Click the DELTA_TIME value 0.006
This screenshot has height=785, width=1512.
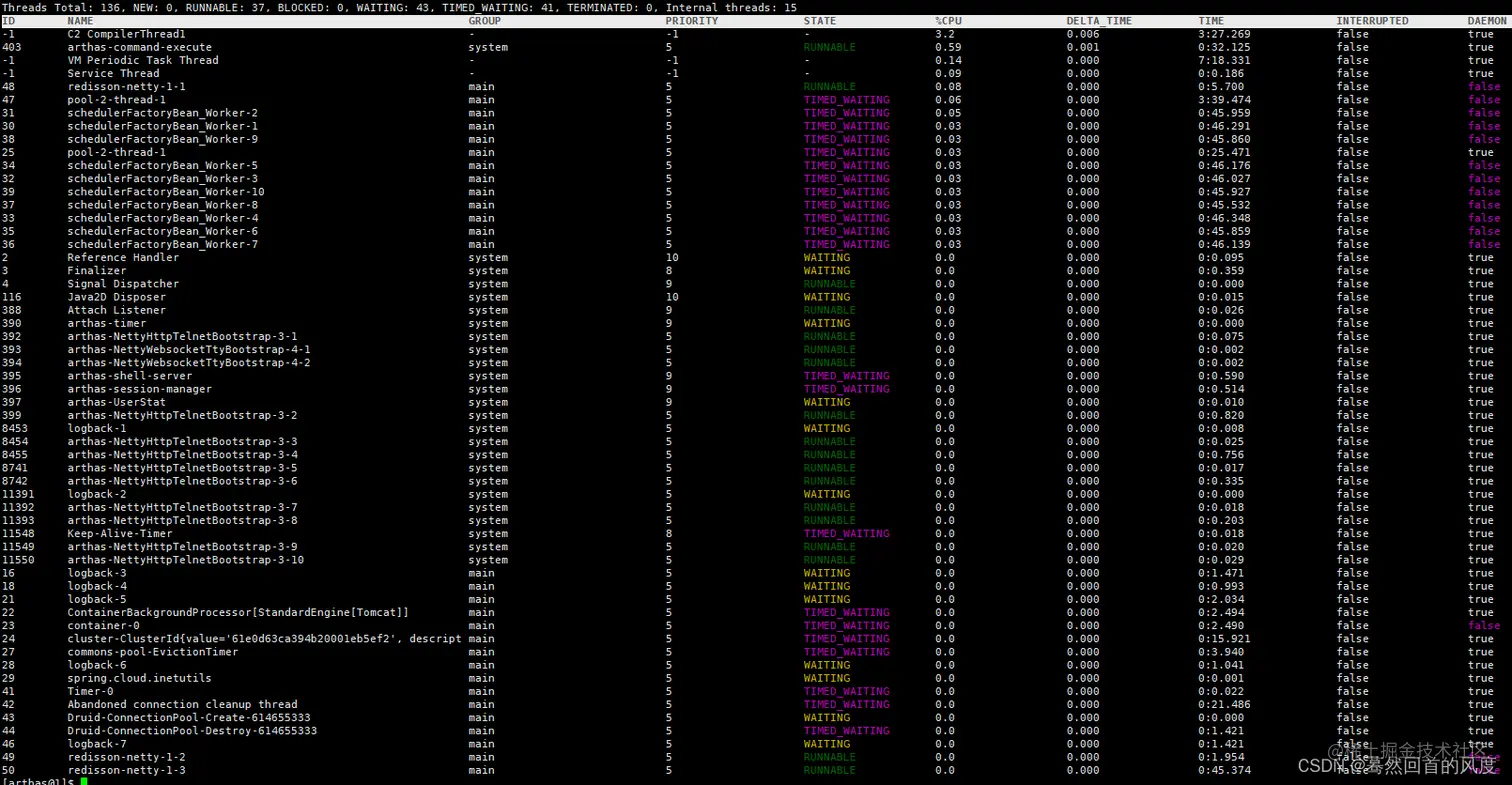pyautogui.click(x=1083, y=34)
